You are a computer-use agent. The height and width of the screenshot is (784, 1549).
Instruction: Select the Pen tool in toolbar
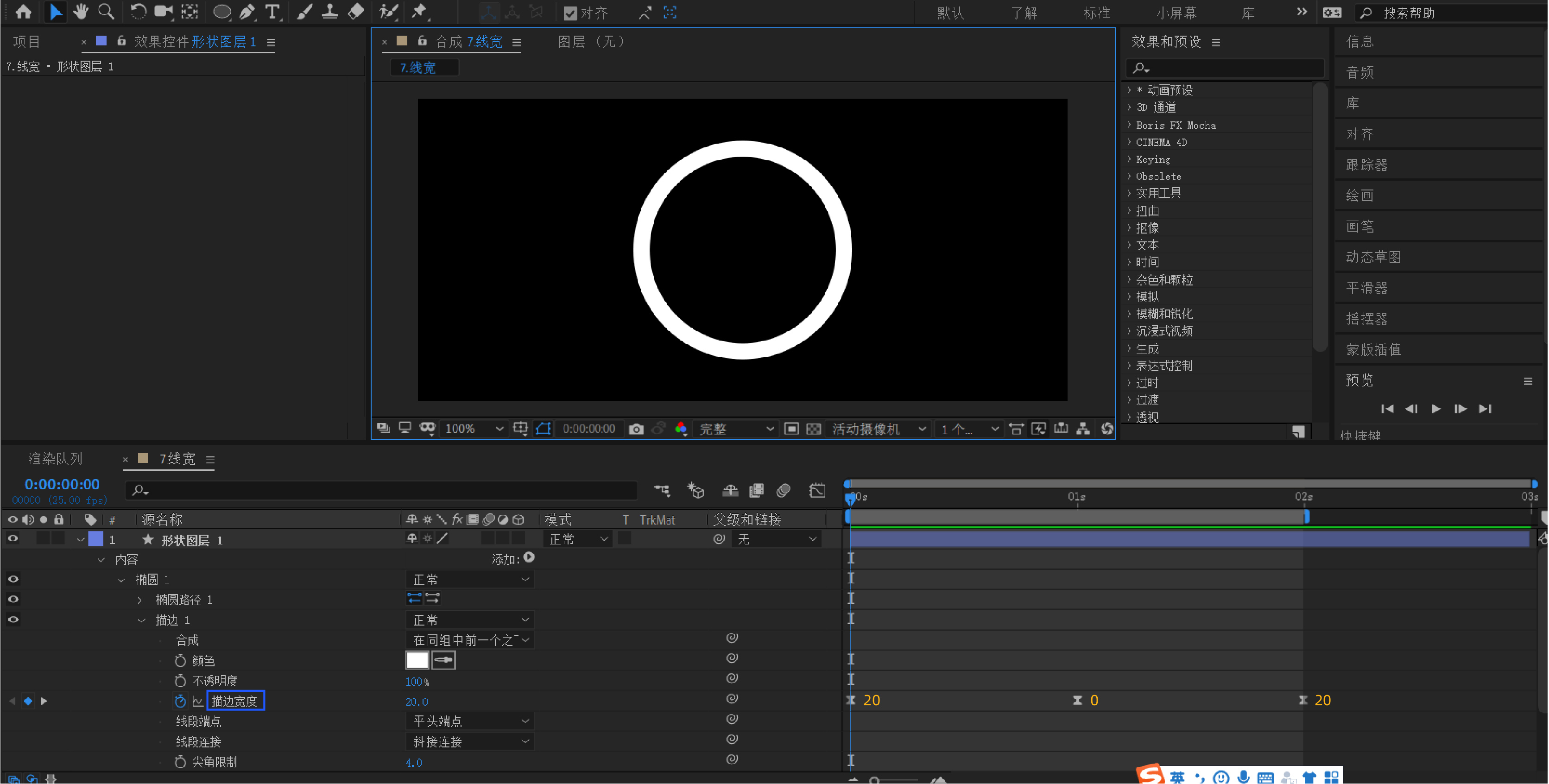click(247, 12)
